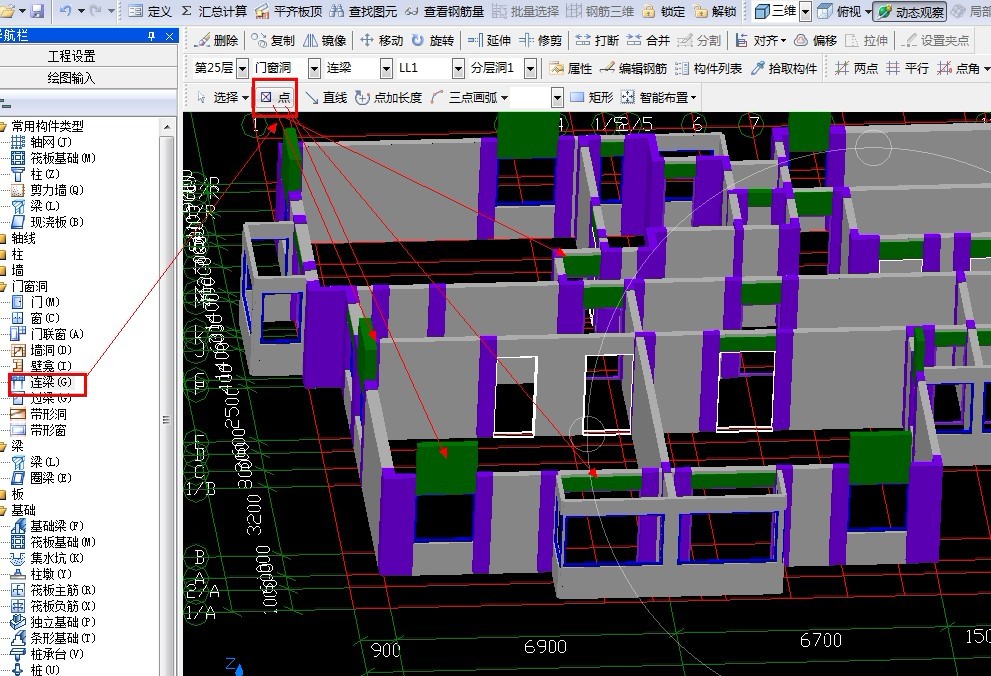
Task: Select 现浇板(B) in the component tree
Action: coord(47,222)
